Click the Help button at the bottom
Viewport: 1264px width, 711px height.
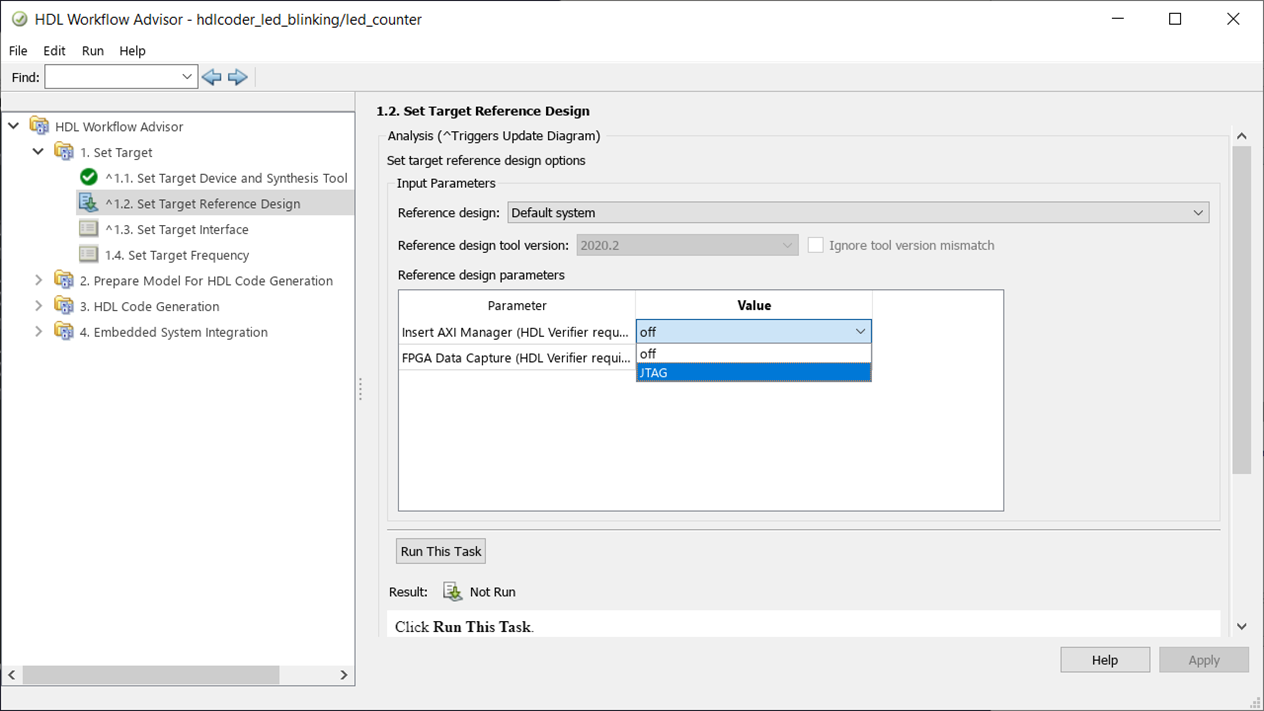pos(1104,660)
